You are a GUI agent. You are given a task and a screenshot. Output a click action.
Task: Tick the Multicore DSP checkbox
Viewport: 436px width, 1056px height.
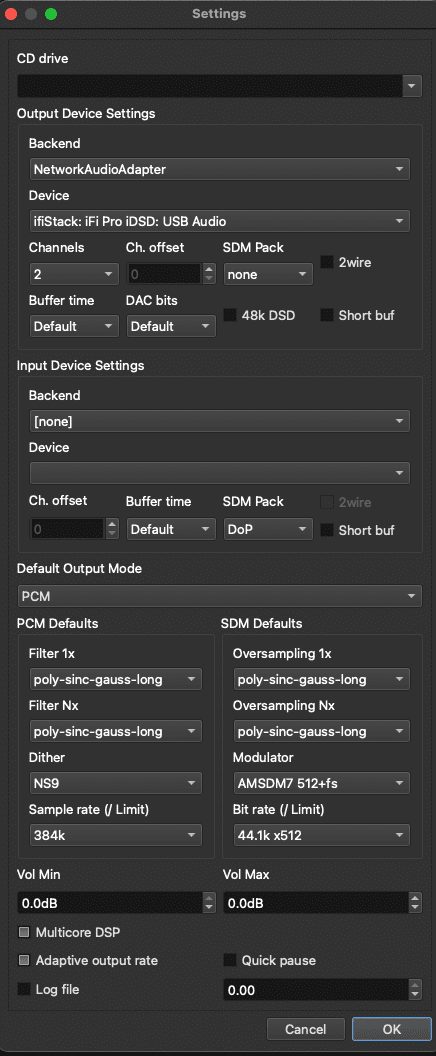point(24,933)
